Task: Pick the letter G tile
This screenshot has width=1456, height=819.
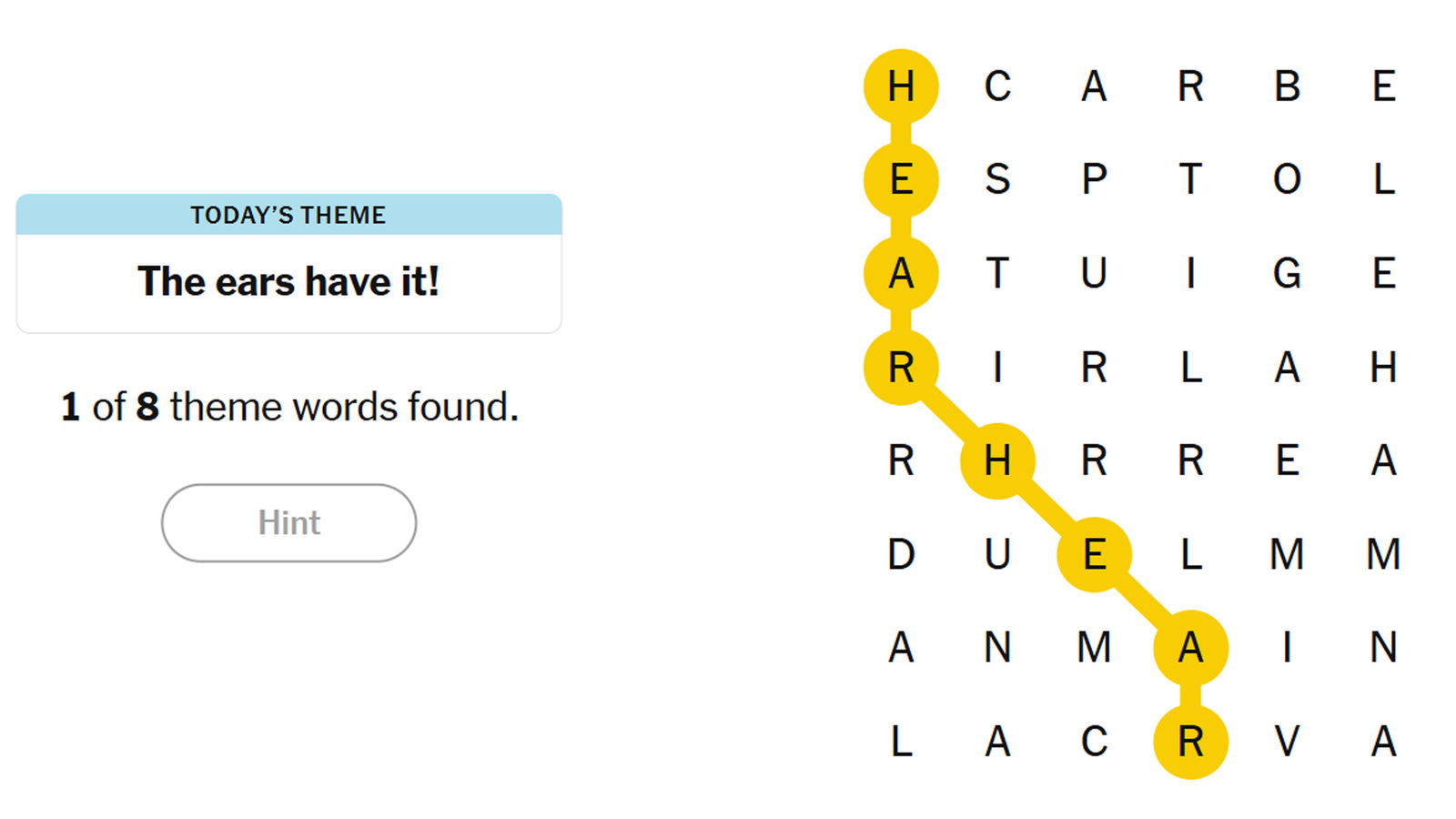Action: (x=1287, y=273)
